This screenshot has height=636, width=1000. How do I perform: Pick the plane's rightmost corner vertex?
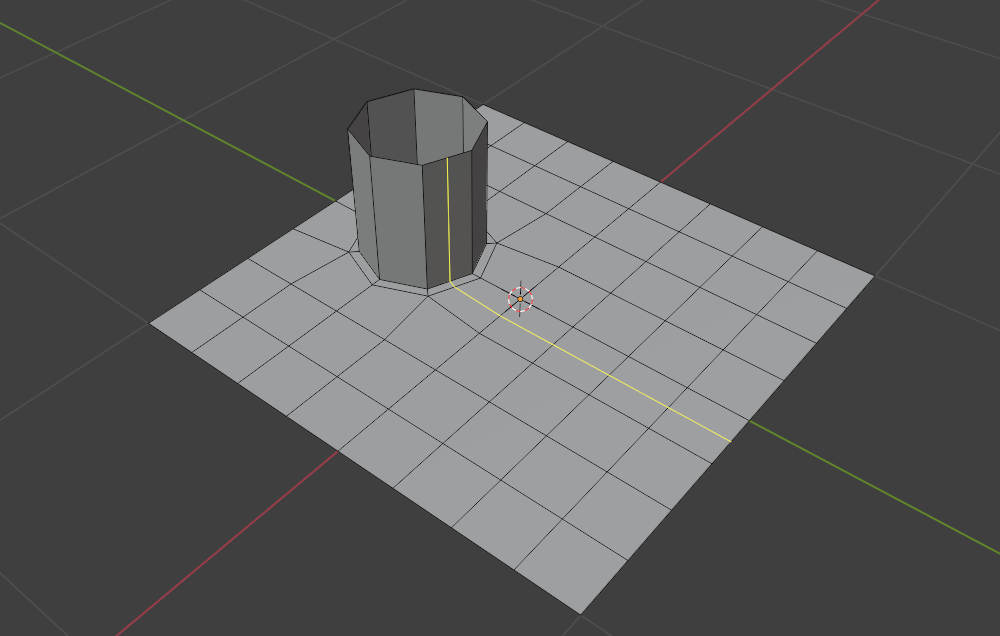click(874, 276)
